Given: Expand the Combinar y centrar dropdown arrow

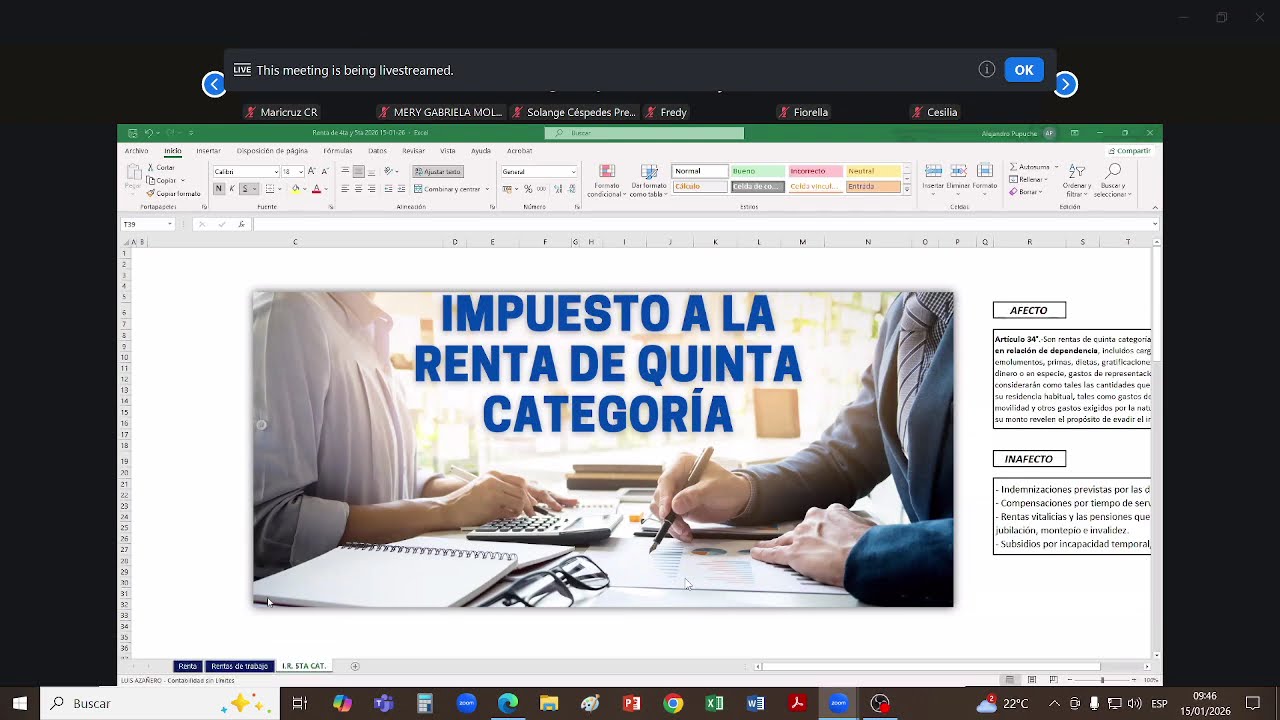Looking at the screenshot, I should click(487, 189).
